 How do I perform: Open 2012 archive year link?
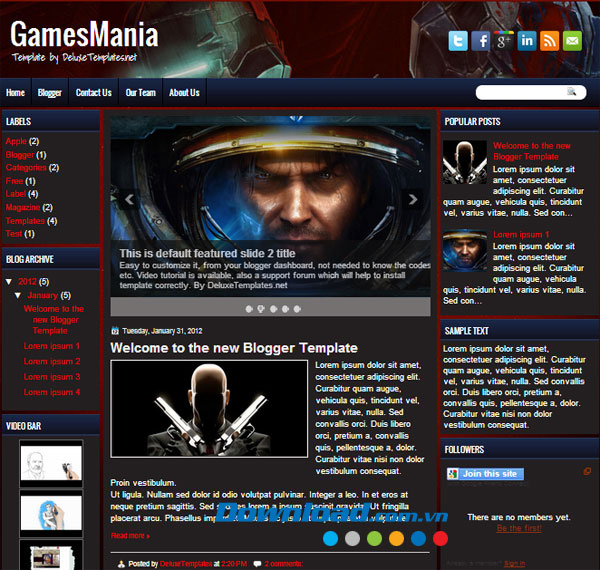[27, 282]
